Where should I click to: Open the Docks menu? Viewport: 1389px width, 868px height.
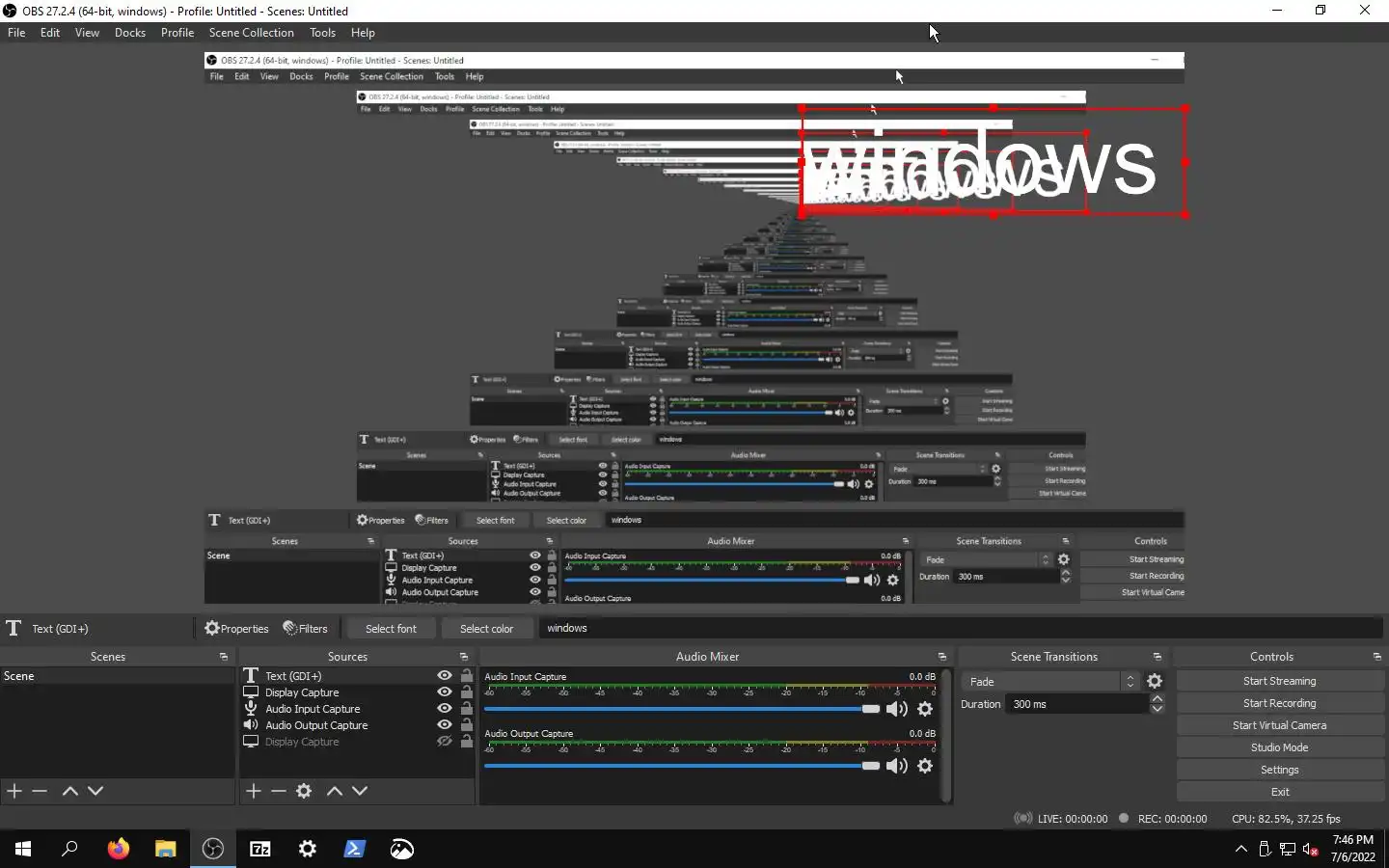[x=130, y=33]
